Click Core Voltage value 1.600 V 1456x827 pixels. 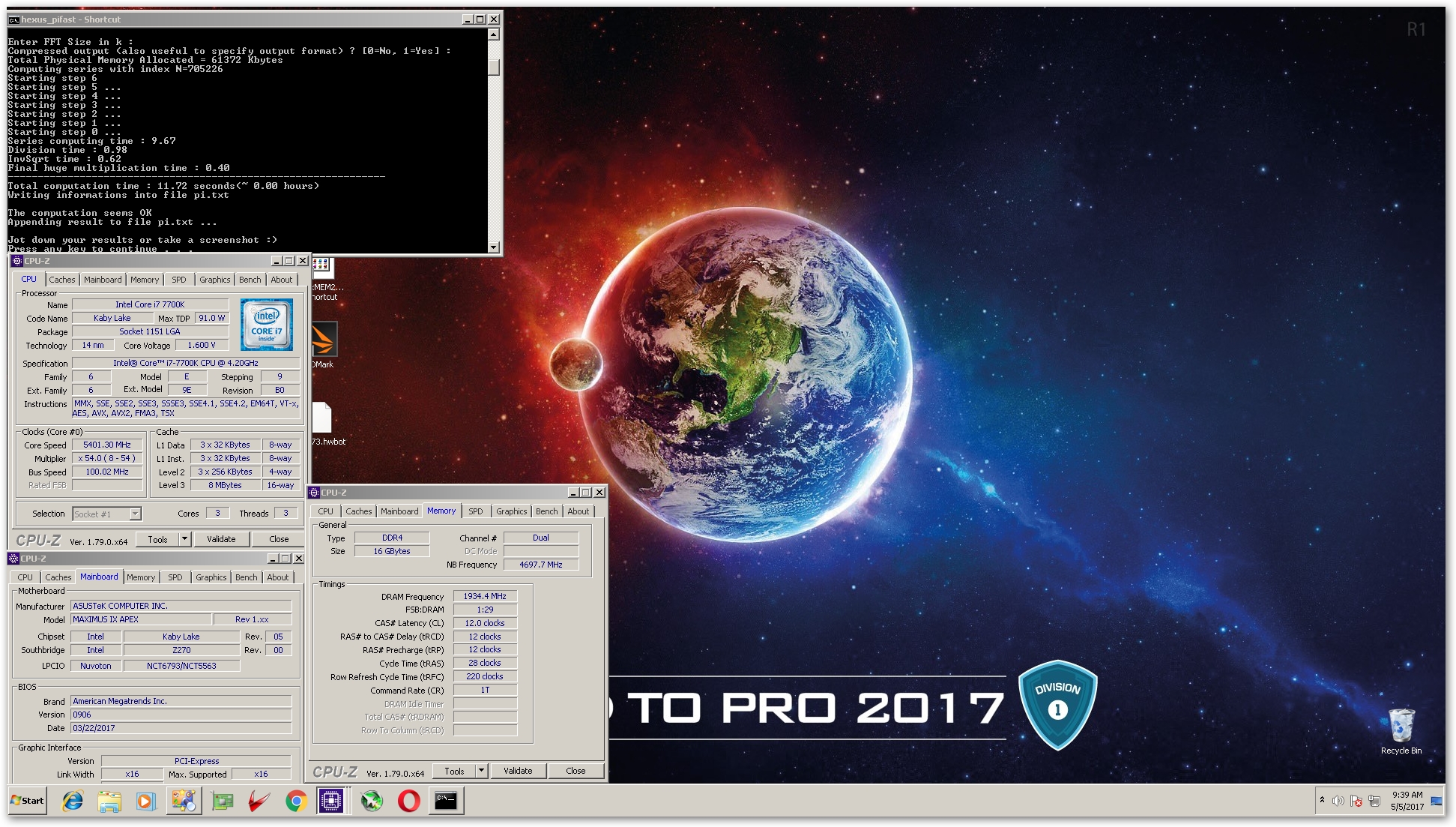202,345
